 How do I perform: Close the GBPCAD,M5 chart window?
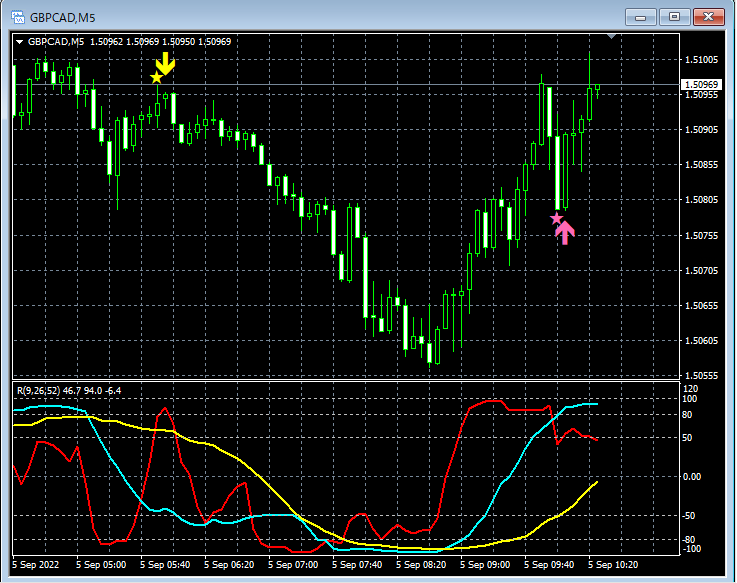pos(708,17)
